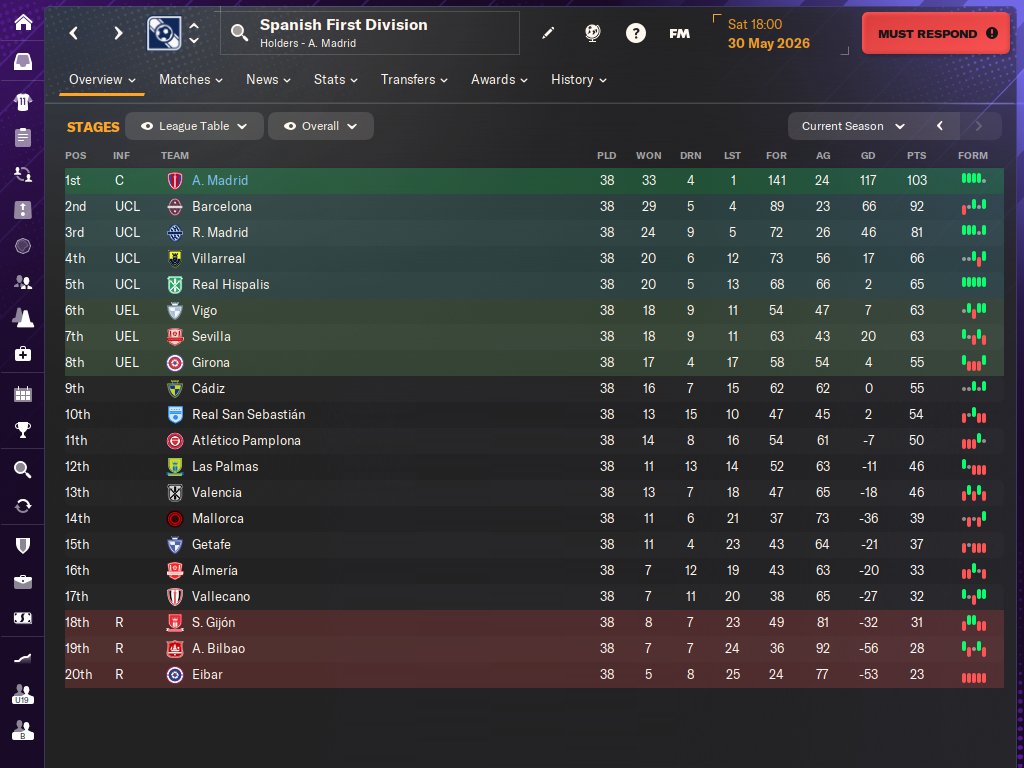
Task: Expand the Transfers menu chevron
Action: [444, 80]
